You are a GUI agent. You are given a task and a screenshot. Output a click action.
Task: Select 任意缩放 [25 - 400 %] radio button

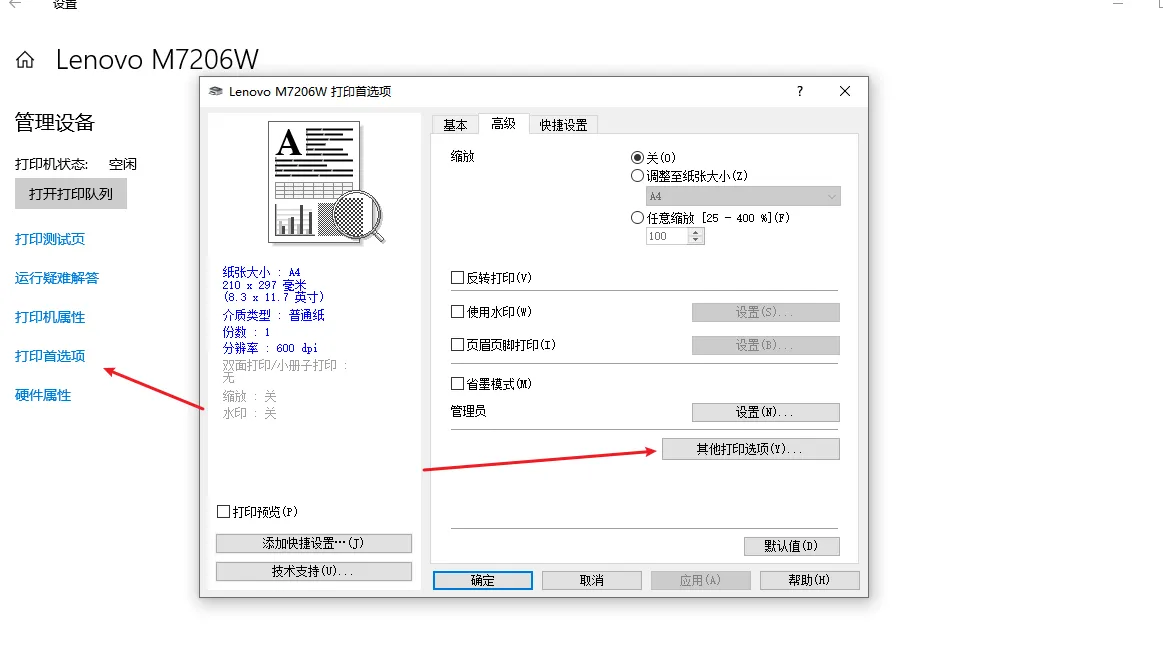click(637, 217)
